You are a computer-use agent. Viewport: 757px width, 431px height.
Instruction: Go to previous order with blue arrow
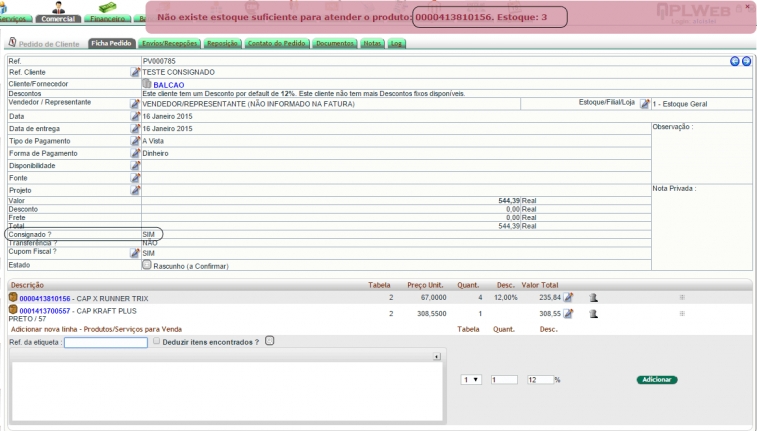pyautogui.click(x=735, y=61)
